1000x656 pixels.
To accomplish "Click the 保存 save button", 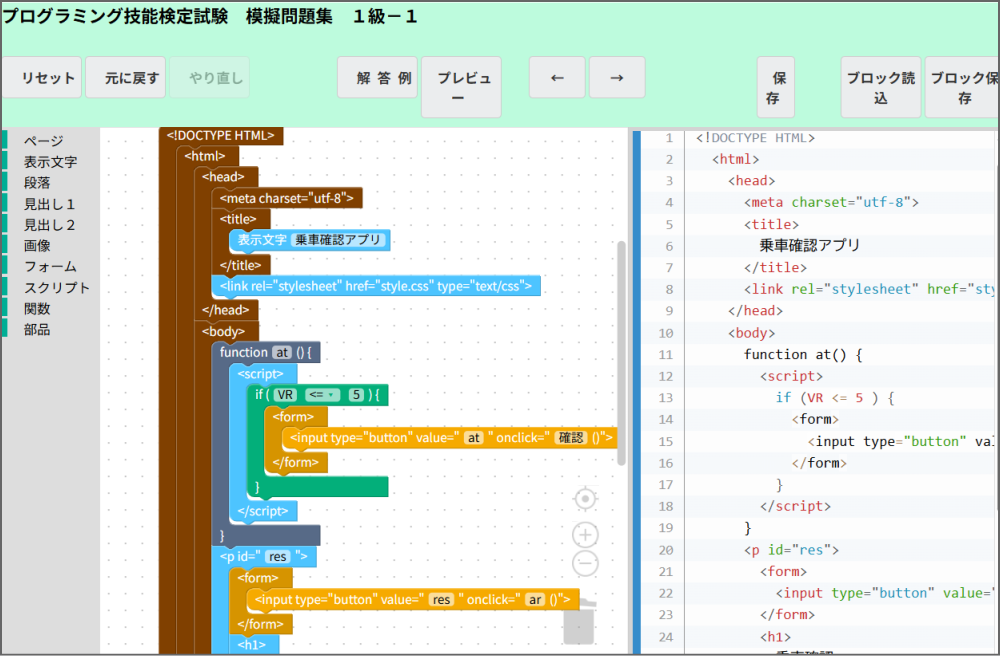I will (776, 87).
